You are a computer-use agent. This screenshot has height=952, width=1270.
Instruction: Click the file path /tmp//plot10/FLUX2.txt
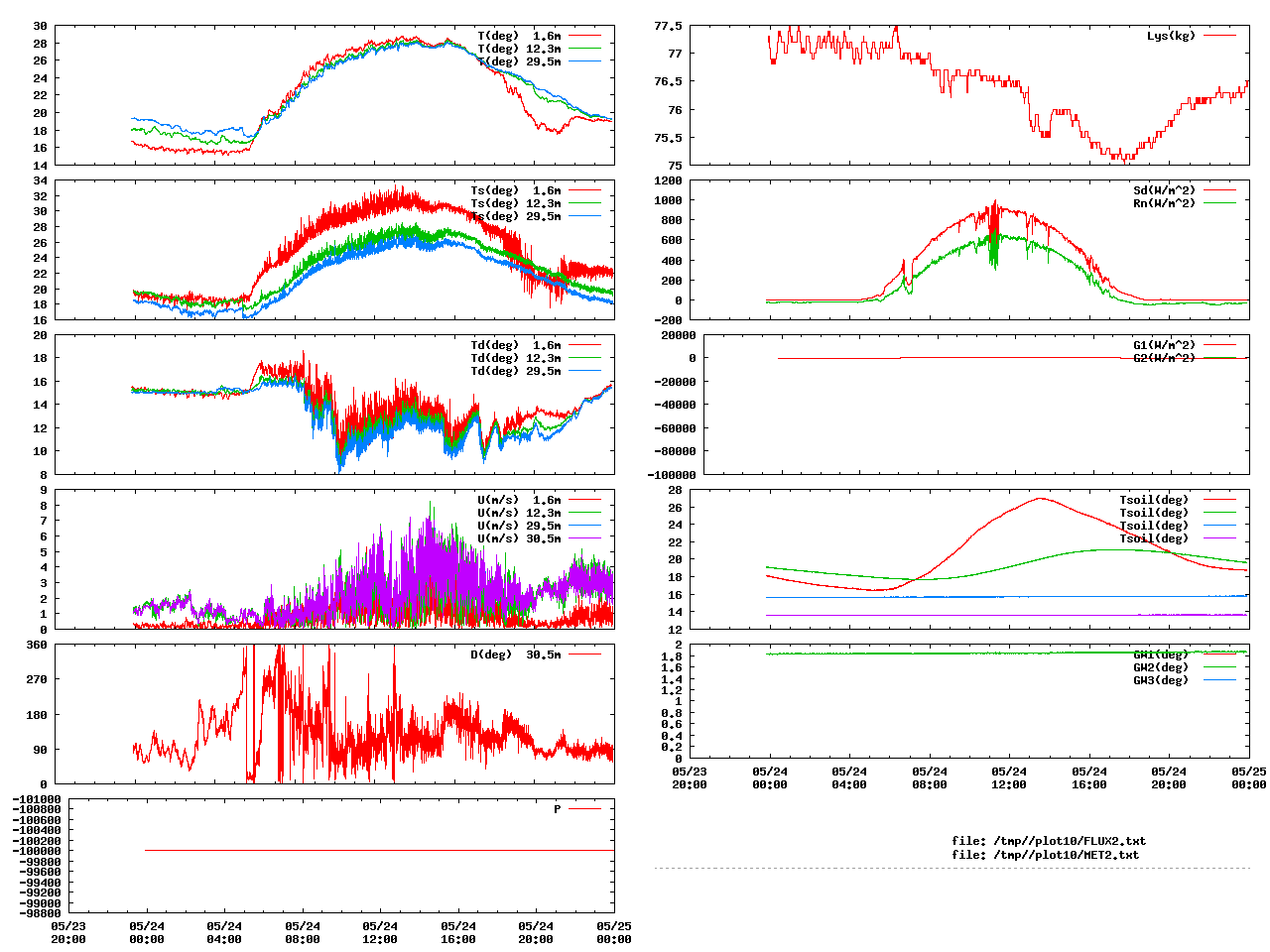click(x=1048, y=841)
